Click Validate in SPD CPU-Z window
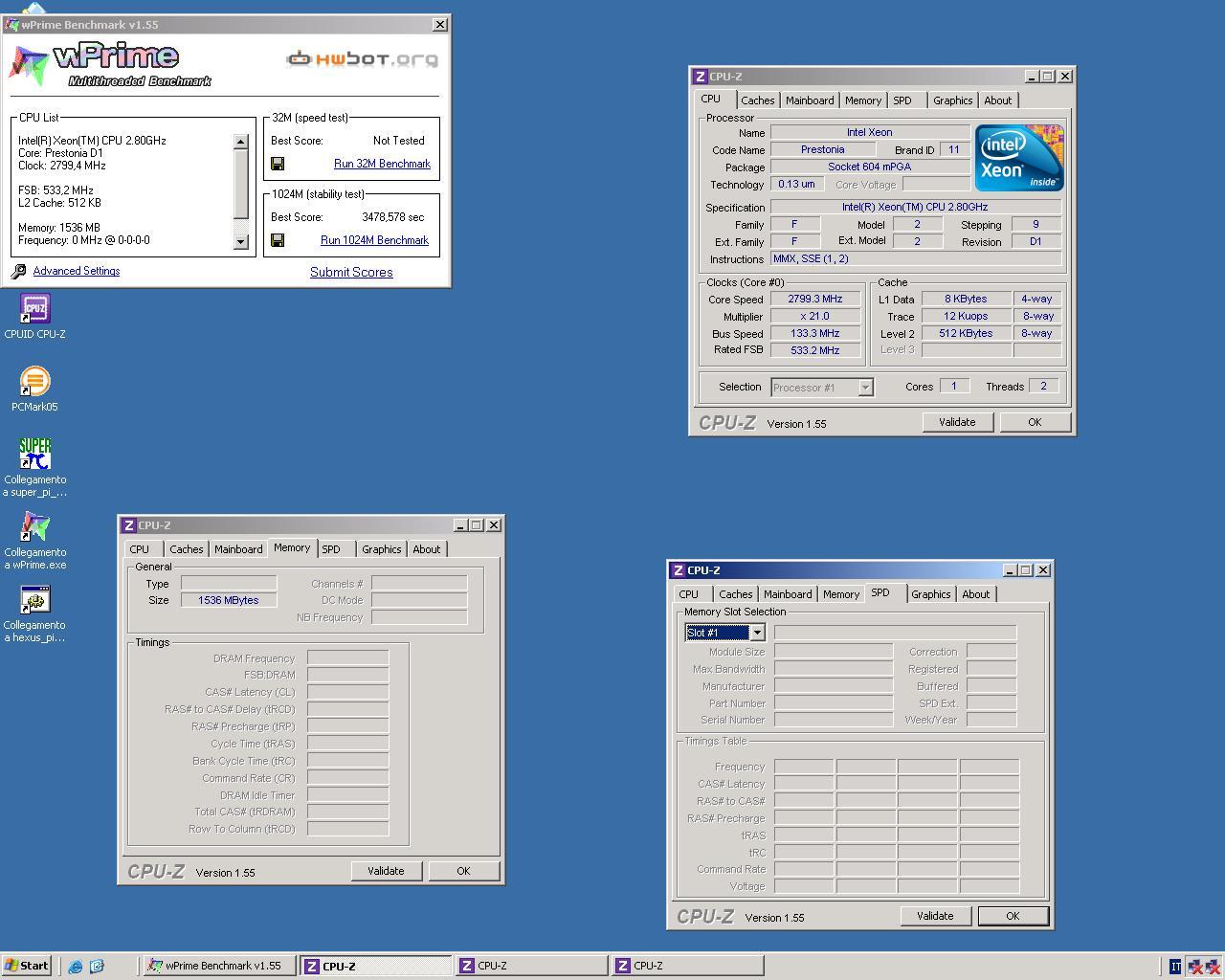 [935, 916]
